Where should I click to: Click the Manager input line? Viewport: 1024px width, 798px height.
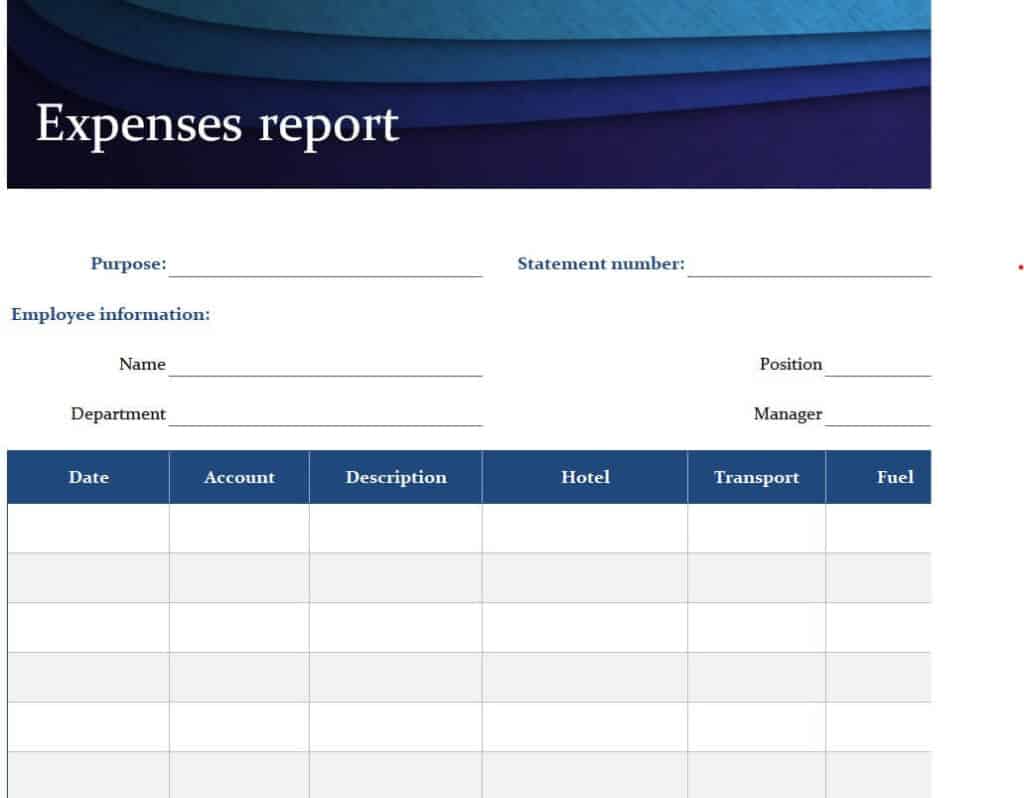coord(878,414)
